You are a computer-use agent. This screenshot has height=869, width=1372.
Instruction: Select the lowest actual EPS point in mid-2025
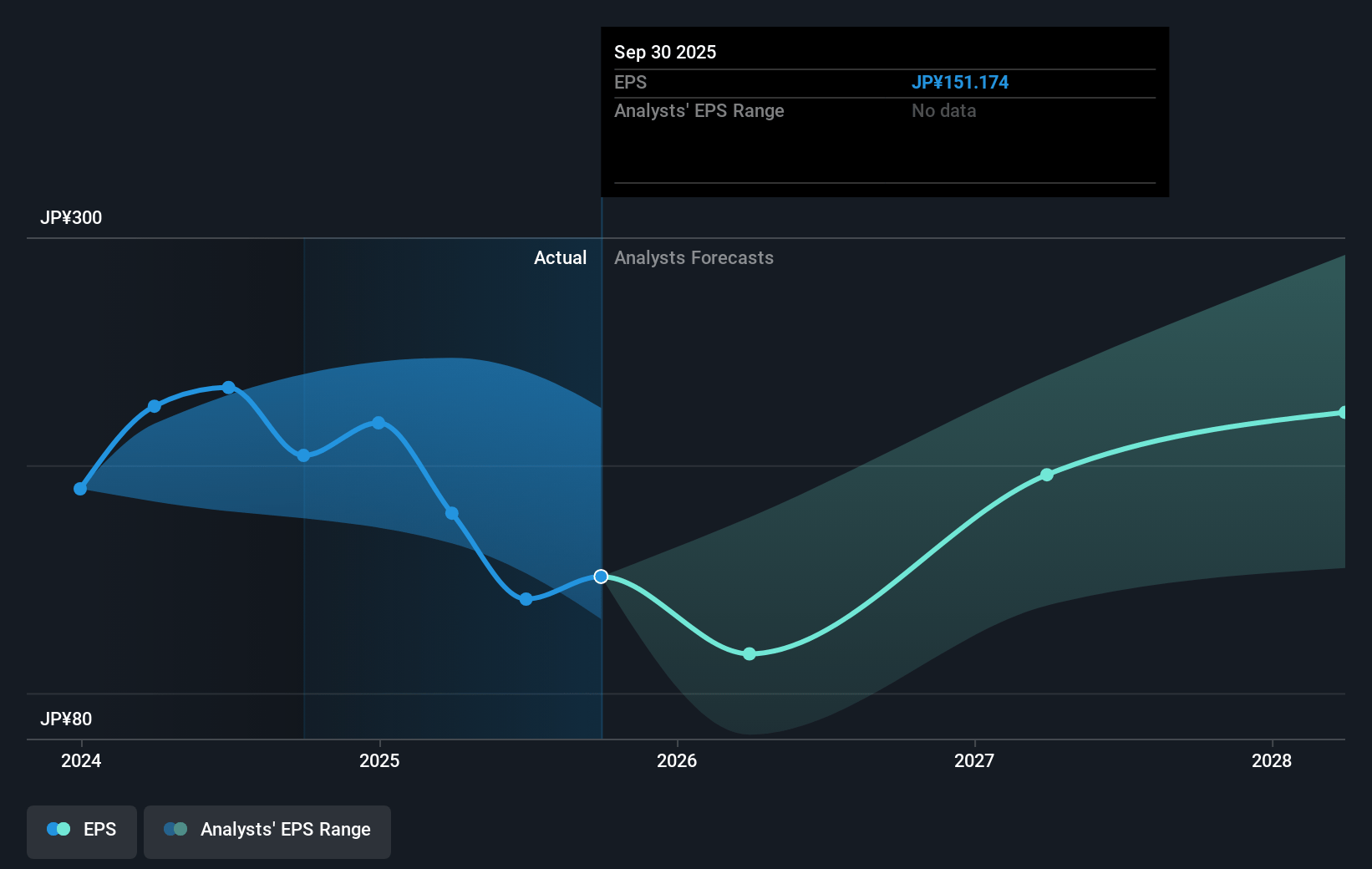tap(526, 599)
